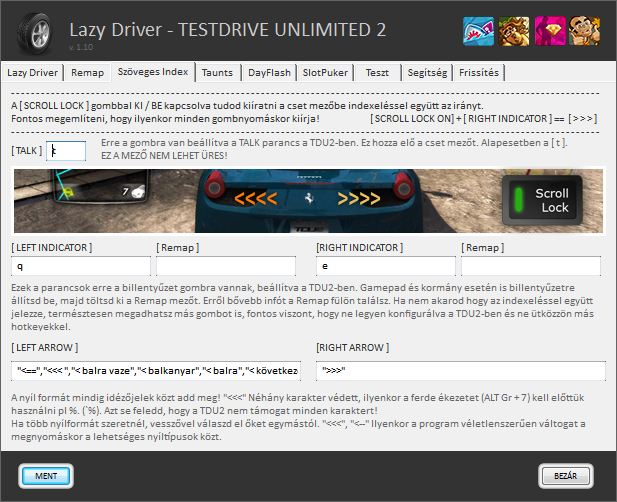Switch to the Teszt tab

[377, 73]
